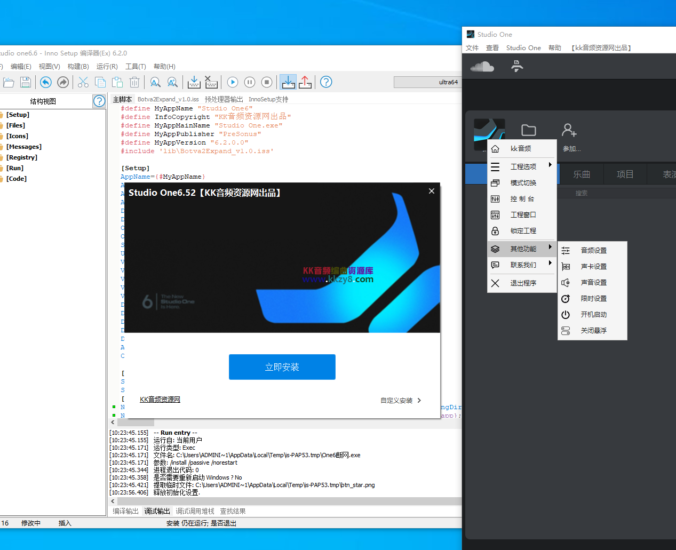Select 限时设置 in the submenu
The image size is (676, 550).
(592, 298)
